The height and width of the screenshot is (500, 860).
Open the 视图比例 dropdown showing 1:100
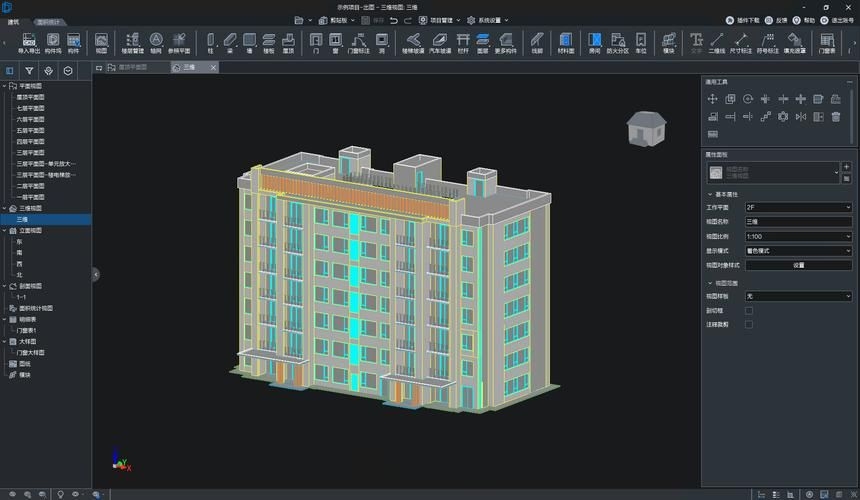click(x=798, y=236)
